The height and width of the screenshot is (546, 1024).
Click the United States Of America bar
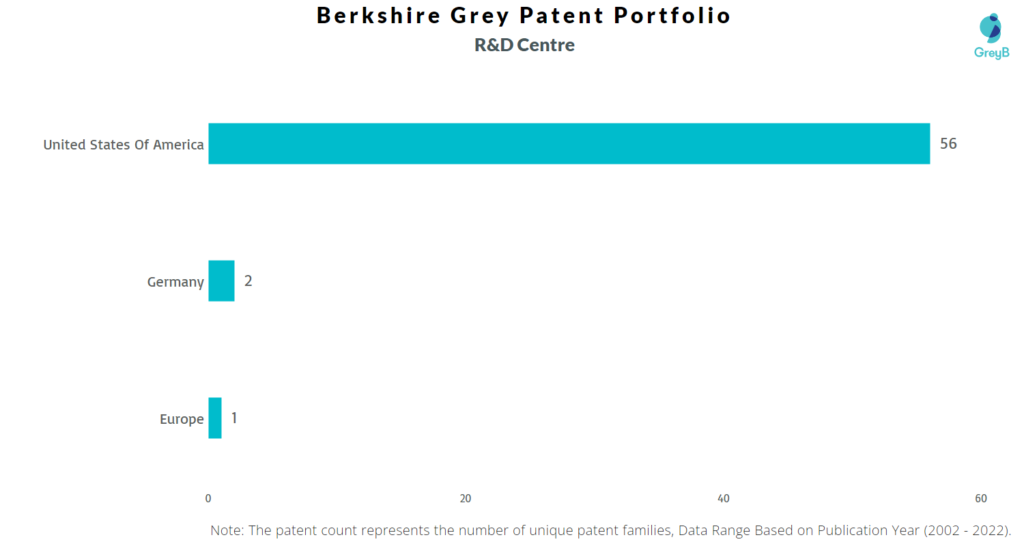568,144
